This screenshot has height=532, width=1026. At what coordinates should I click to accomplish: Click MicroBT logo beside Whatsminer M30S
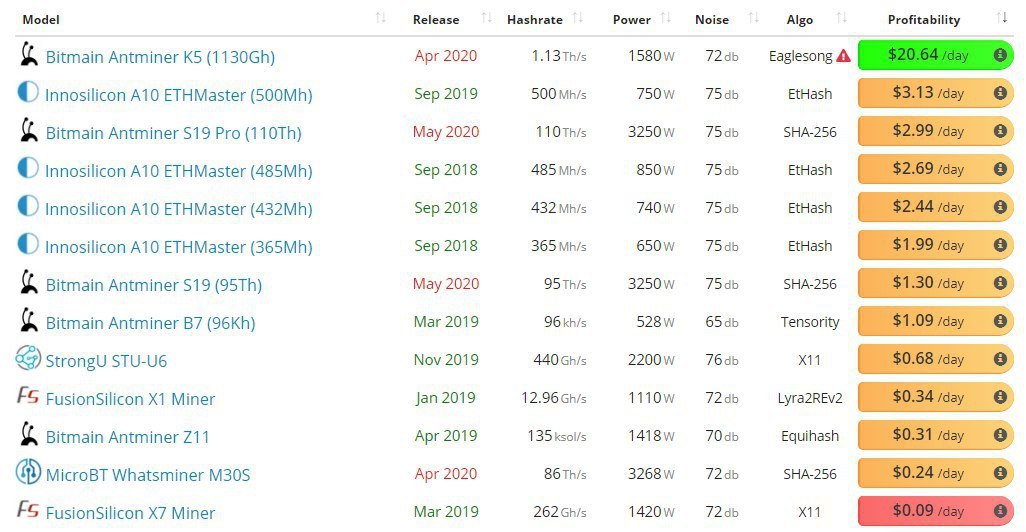click(x=28, y=473)
